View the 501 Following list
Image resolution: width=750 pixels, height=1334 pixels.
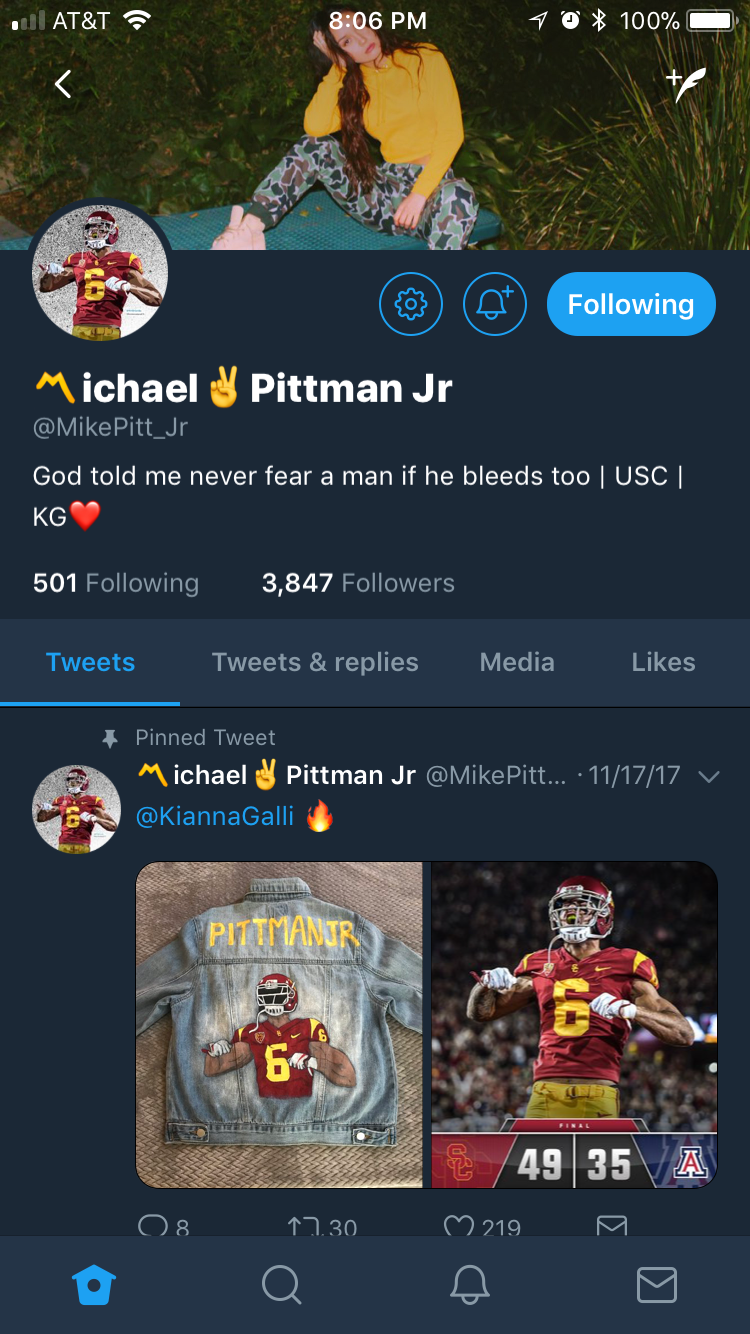[116, 583]
